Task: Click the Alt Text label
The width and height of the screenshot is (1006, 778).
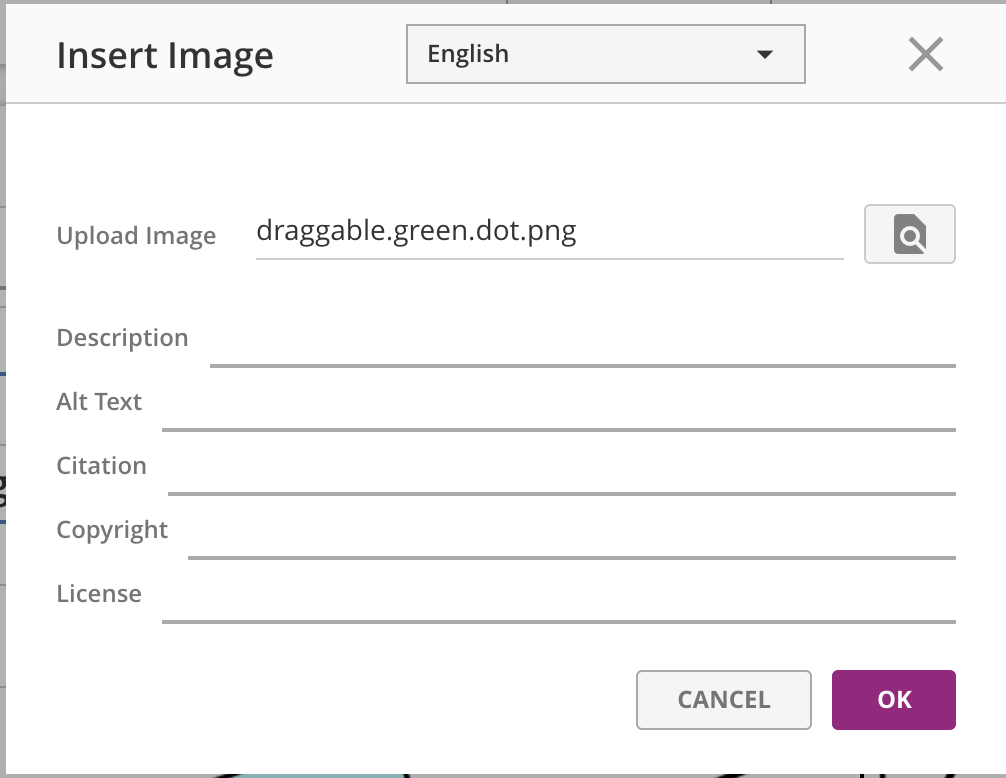Action: 99,402
